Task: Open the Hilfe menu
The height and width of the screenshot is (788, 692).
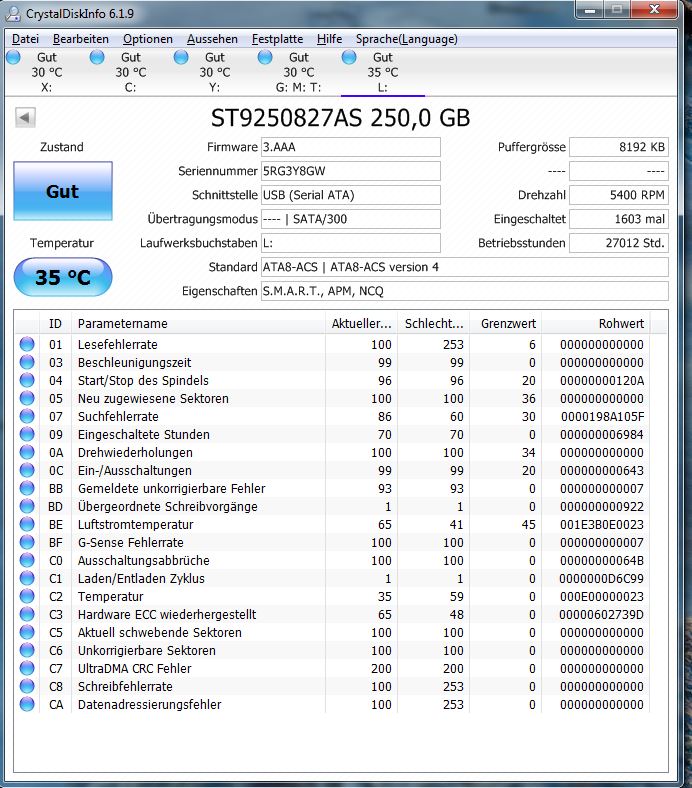Action: [x=329, y=39]
